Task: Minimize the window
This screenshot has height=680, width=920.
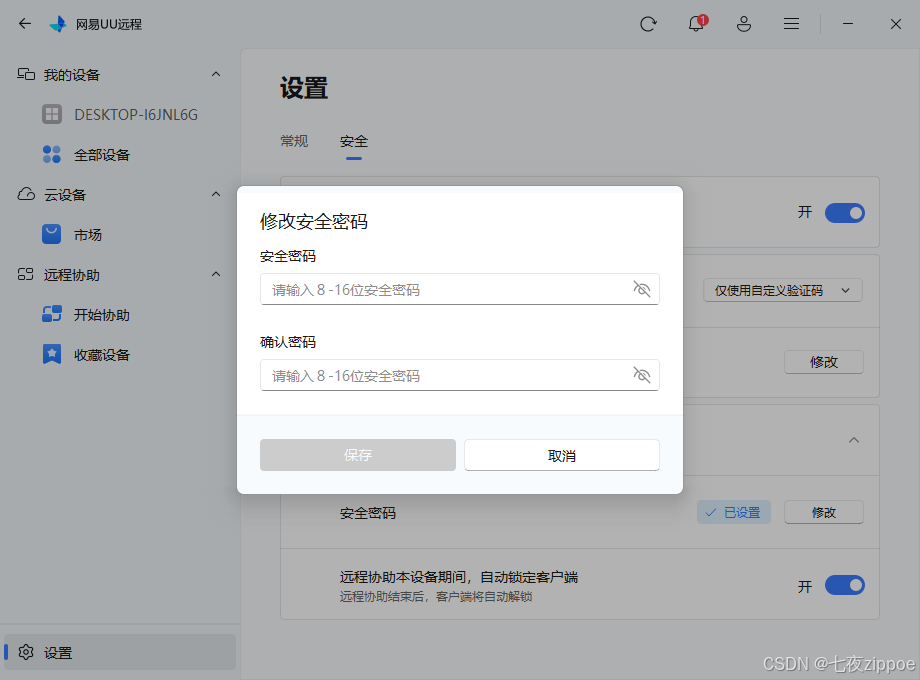Action: [x=848, y=24]
